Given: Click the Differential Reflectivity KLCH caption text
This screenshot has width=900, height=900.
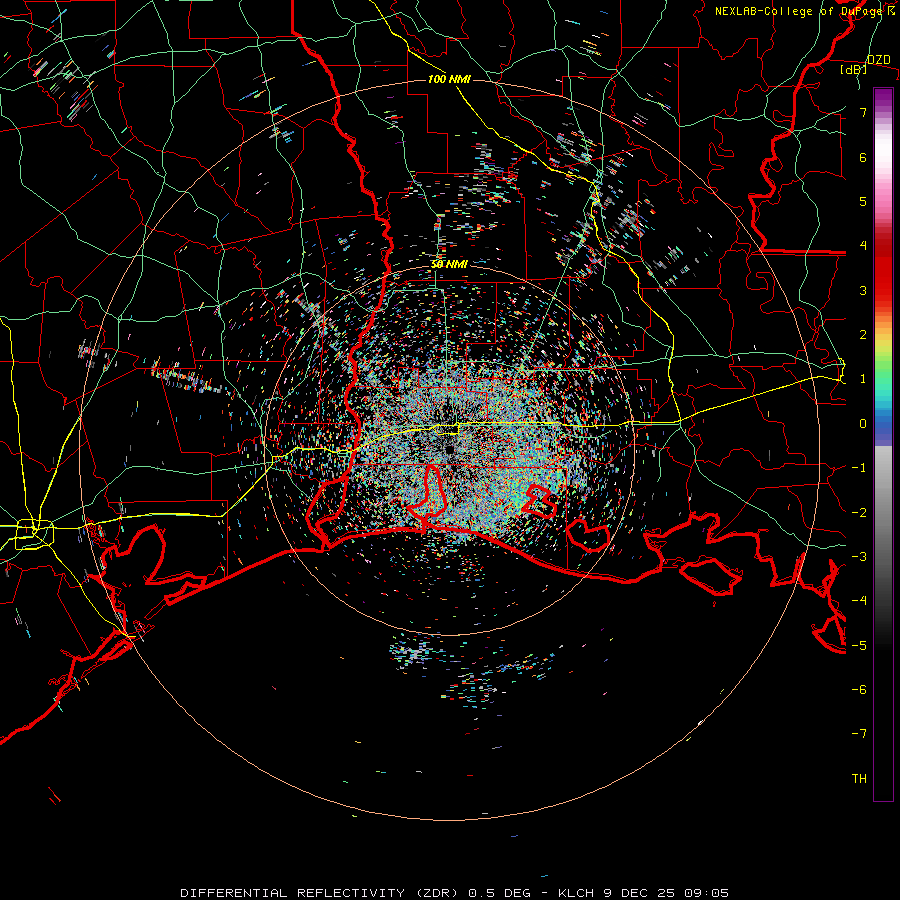Looking at the screenshot, I should pos(455,893).
